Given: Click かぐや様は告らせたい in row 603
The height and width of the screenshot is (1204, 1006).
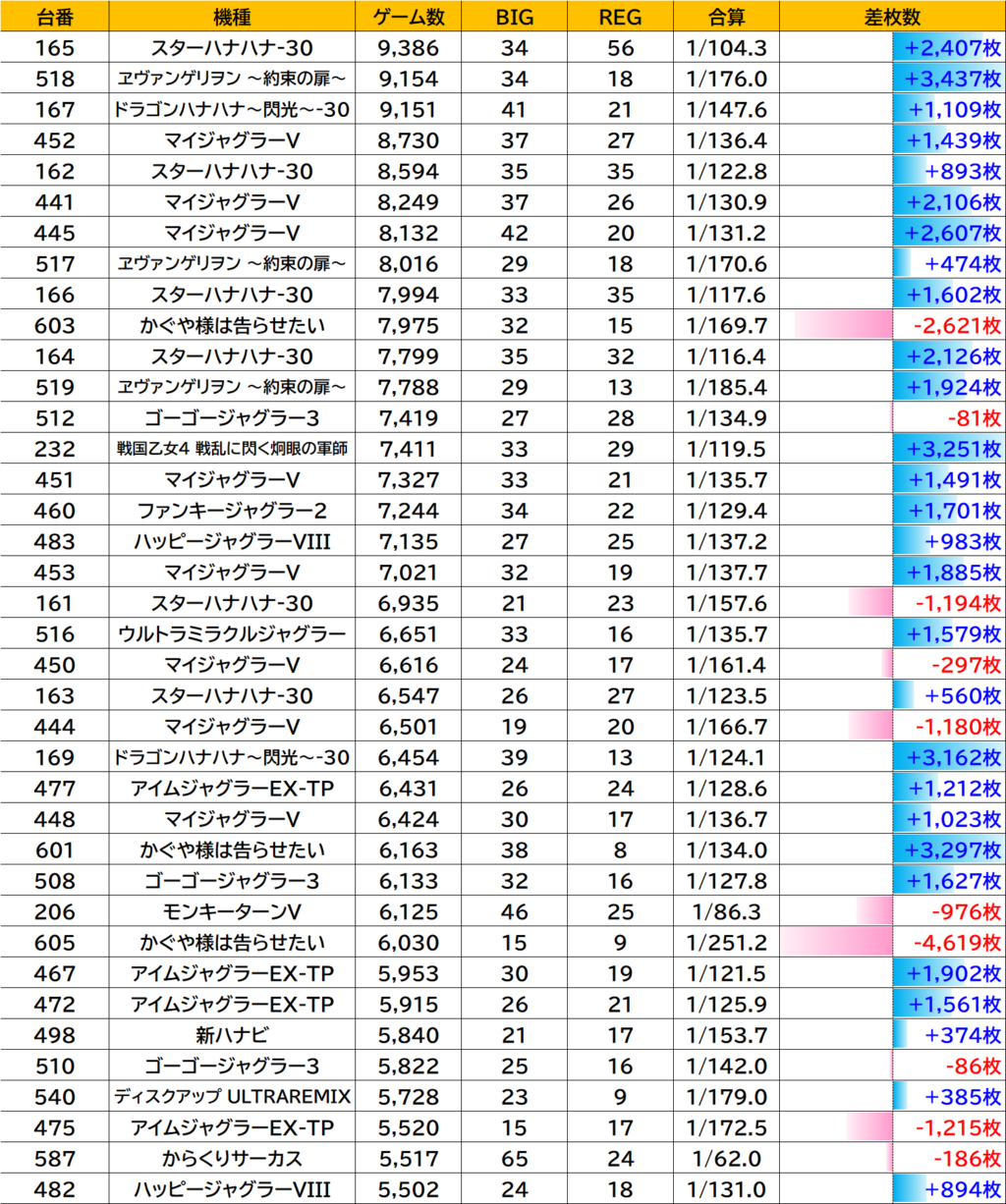Looking at the screenshot, I should tap(233, 325).
